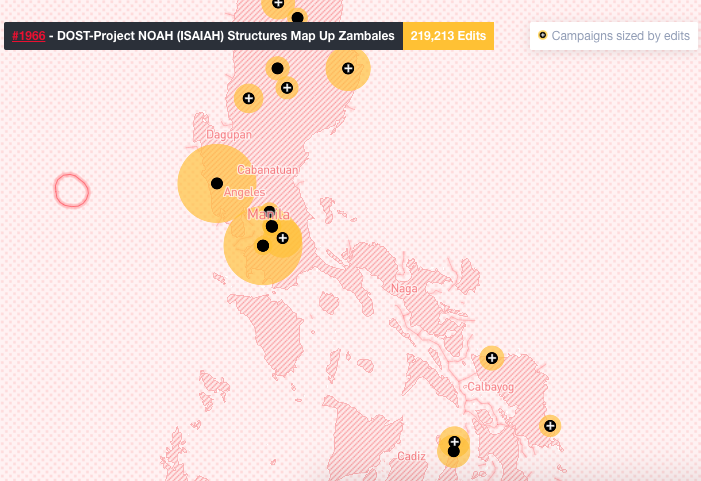Image resolution: width=701 pixels, height=481 pixels.
Task: Select the black dot marker beside Angeles
Action: [x=217, y=183]
